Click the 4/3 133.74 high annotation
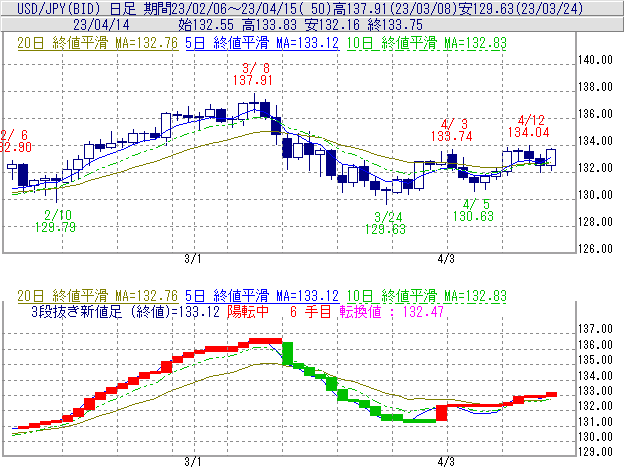Screen dimensions: 624x475 click(452, 130)
